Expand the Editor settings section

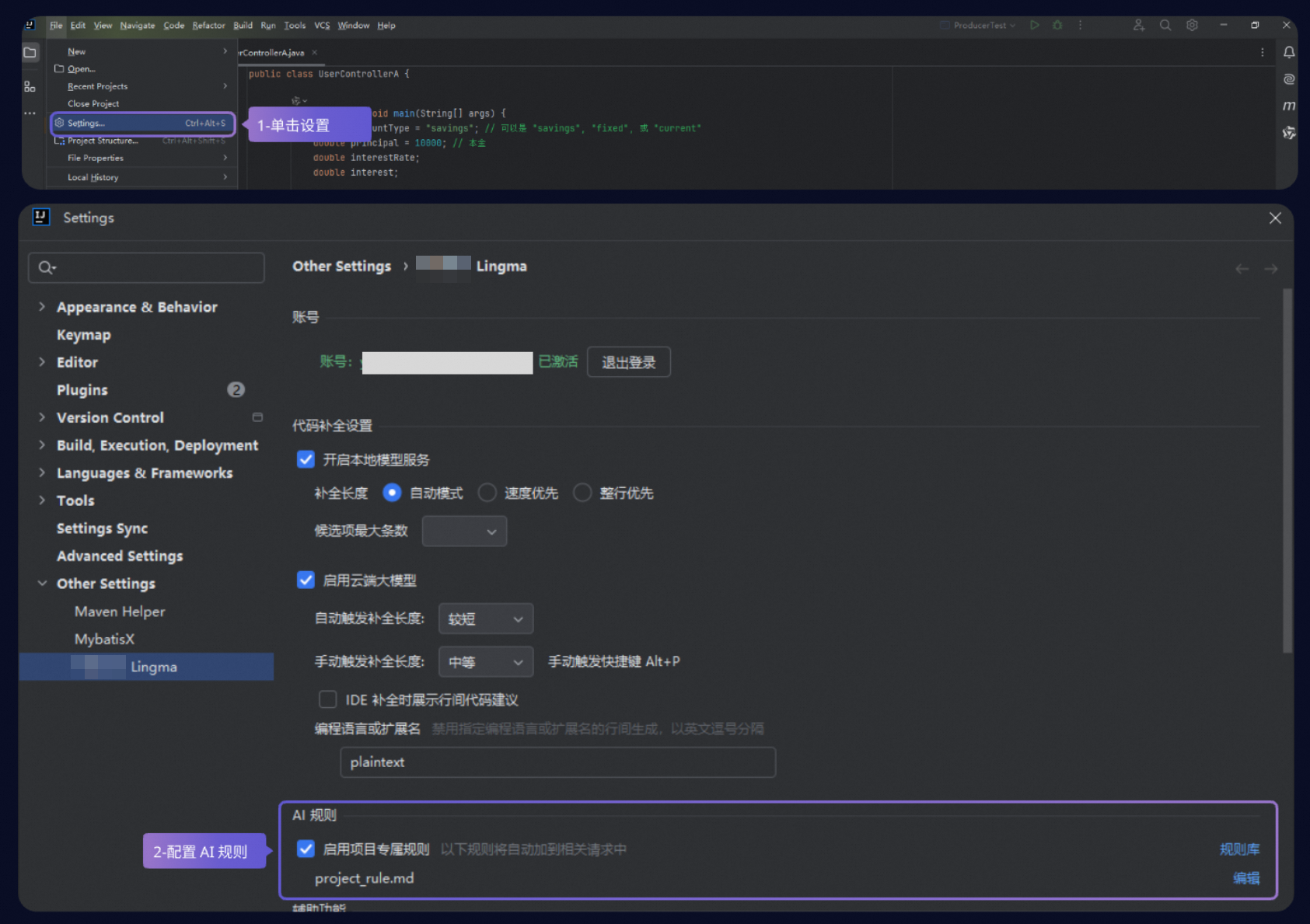click(42, 362)
